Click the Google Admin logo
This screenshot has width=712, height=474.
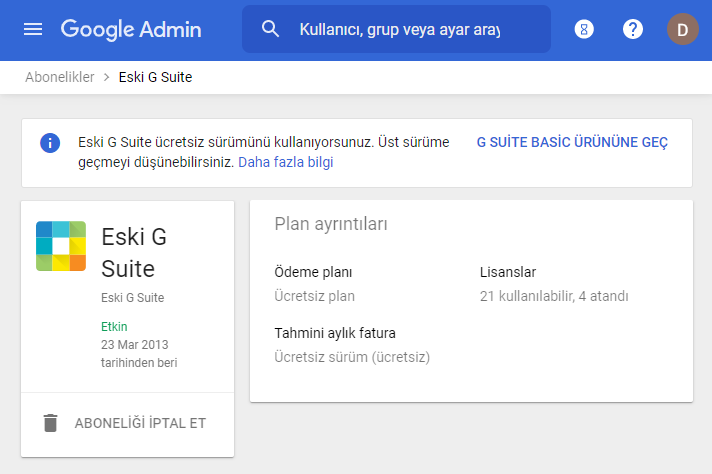tap(131, 30)
